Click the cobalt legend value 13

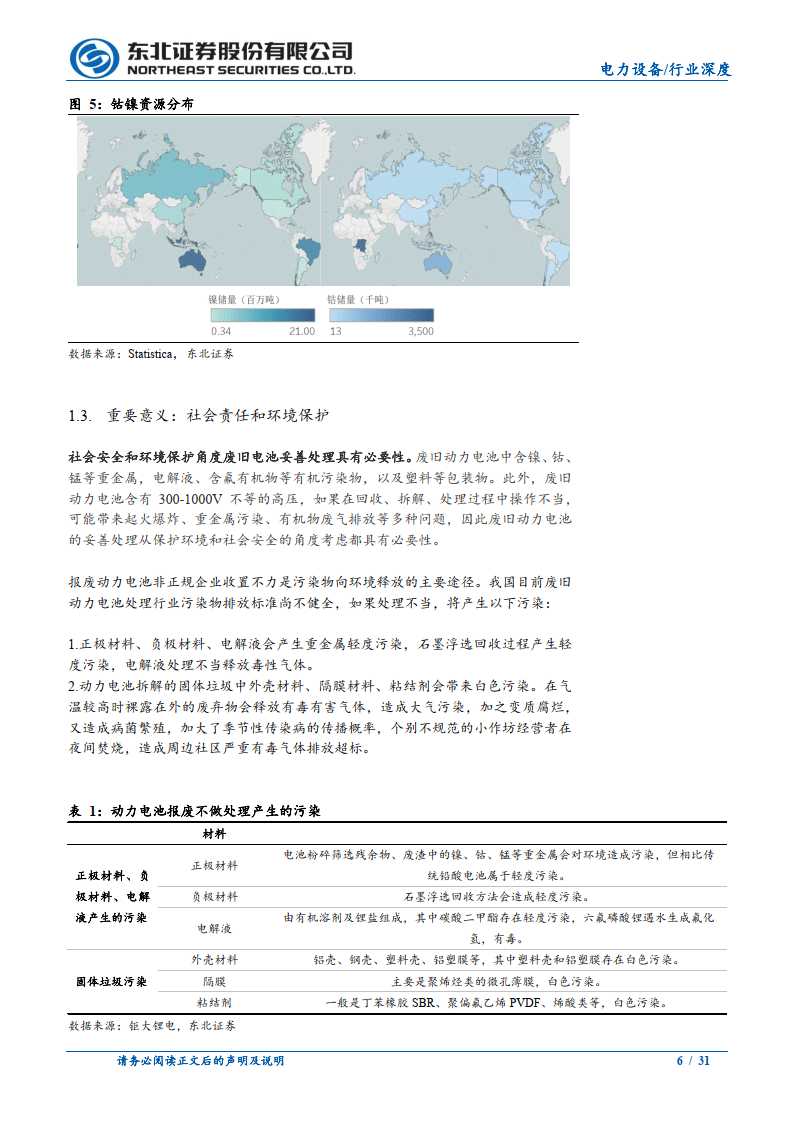click(x=335, y=332)
